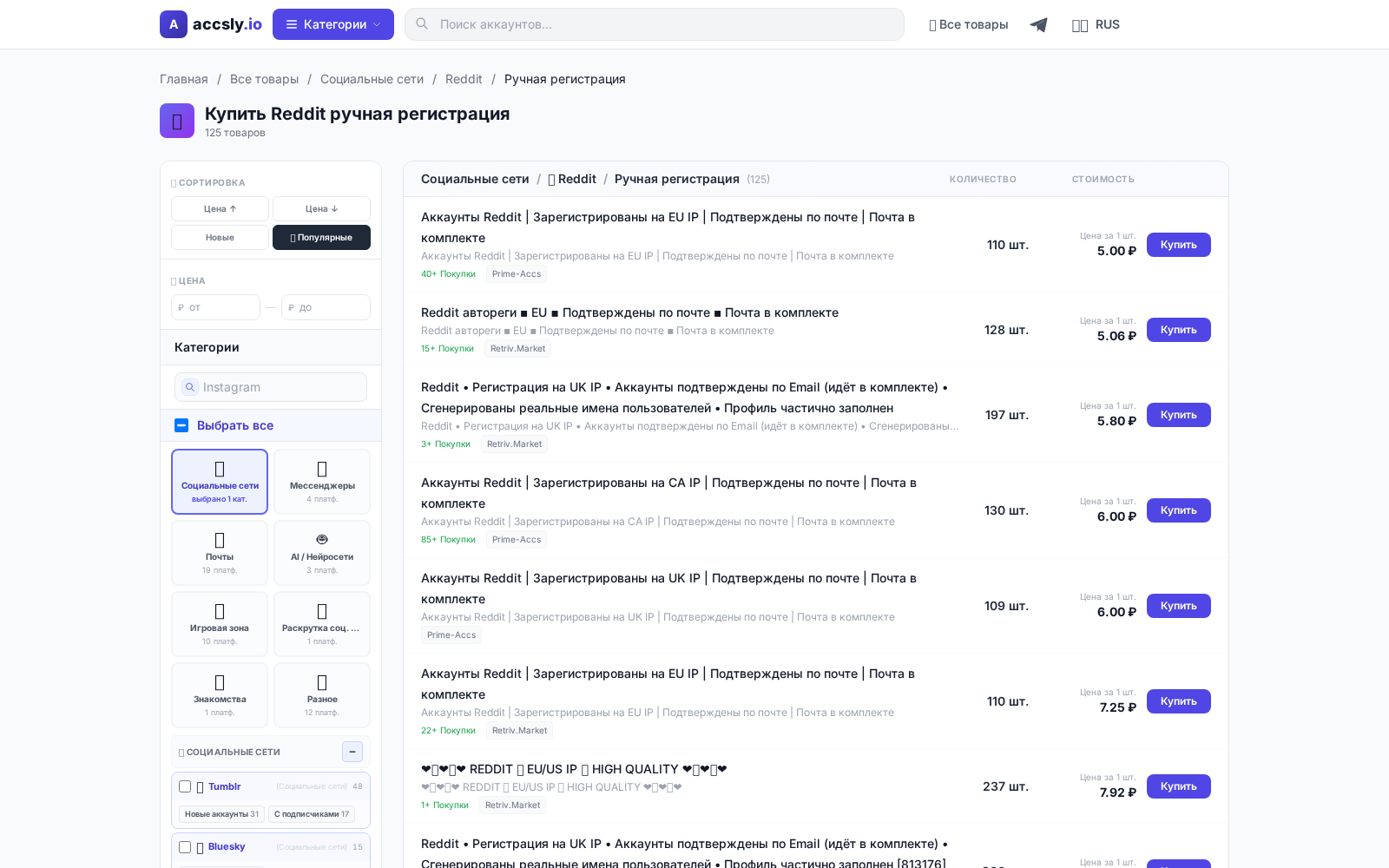
Task: Check the Tumblr platform checkbox
Action: (x=185, y=786)
